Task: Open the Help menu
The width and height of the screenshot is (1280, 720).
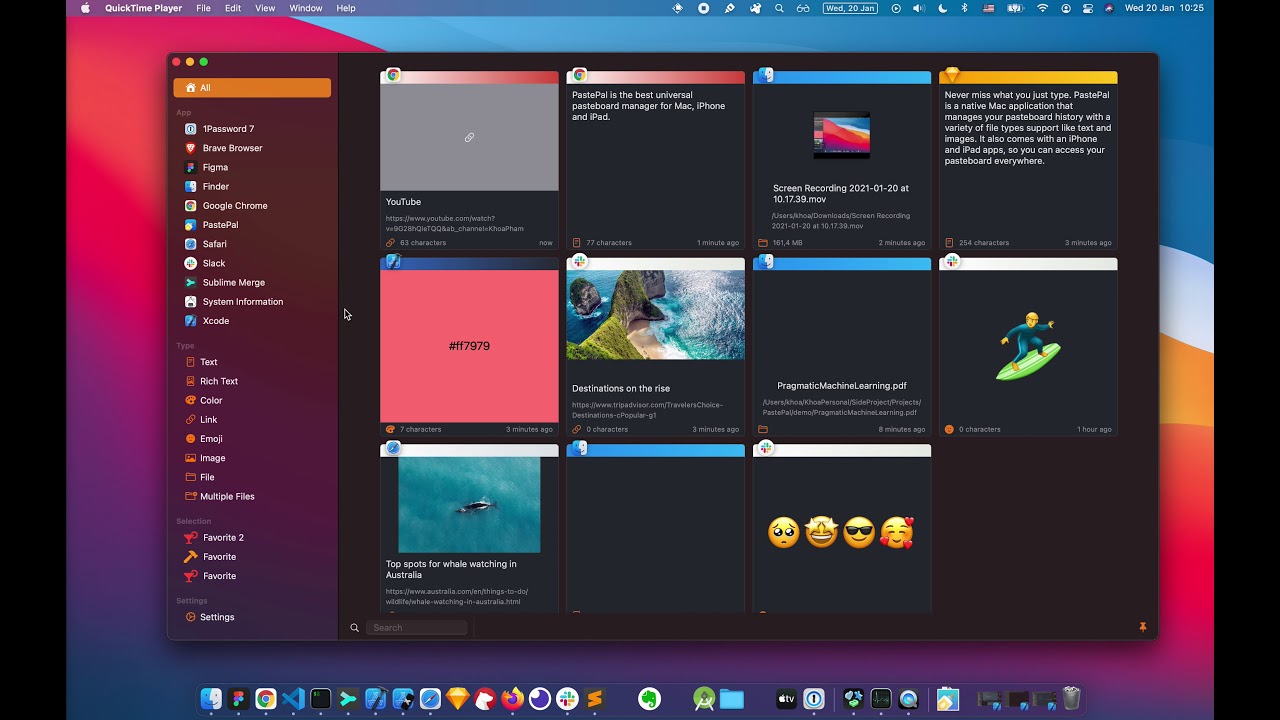Action: (346, 8)
